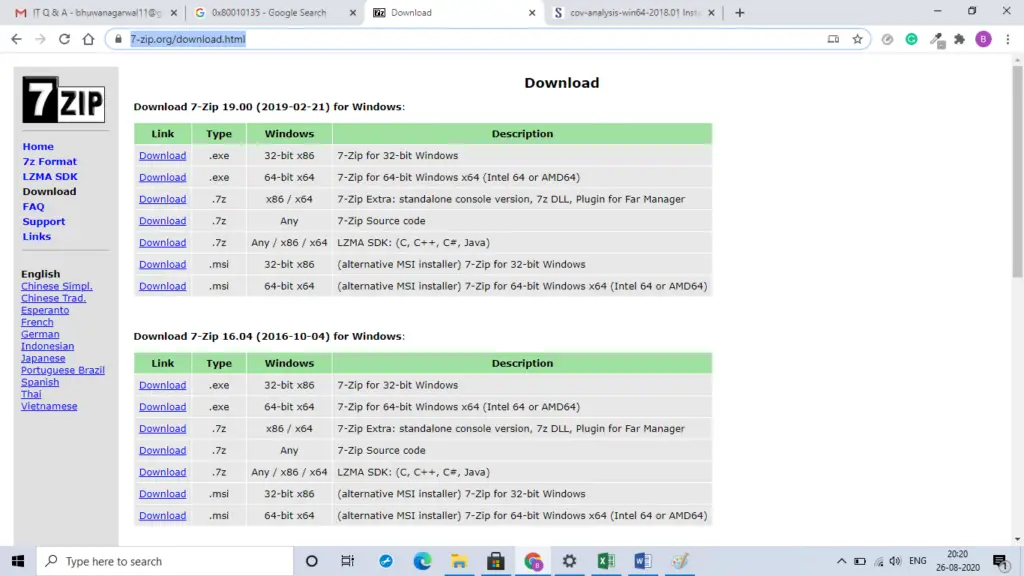Switch language to German
This screenshot has width=1024, height=576.
click(x=40, y=334)
